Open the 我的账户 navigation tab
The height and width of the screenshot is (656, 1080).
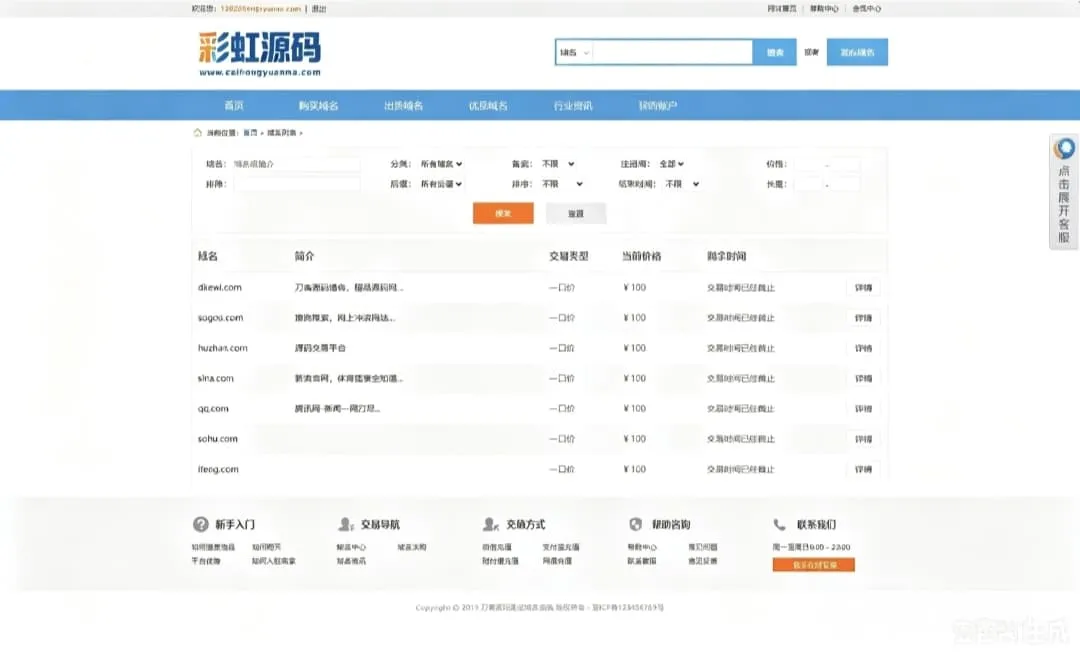tap(658, 105)
